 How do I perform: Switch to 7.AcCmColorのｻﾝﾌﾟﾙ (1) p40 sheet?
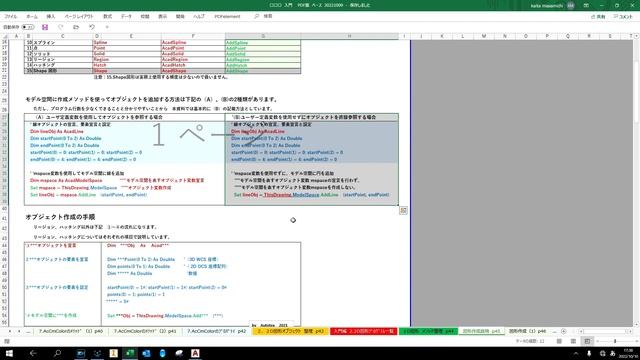pyautogui.click(x=71, y=331)
